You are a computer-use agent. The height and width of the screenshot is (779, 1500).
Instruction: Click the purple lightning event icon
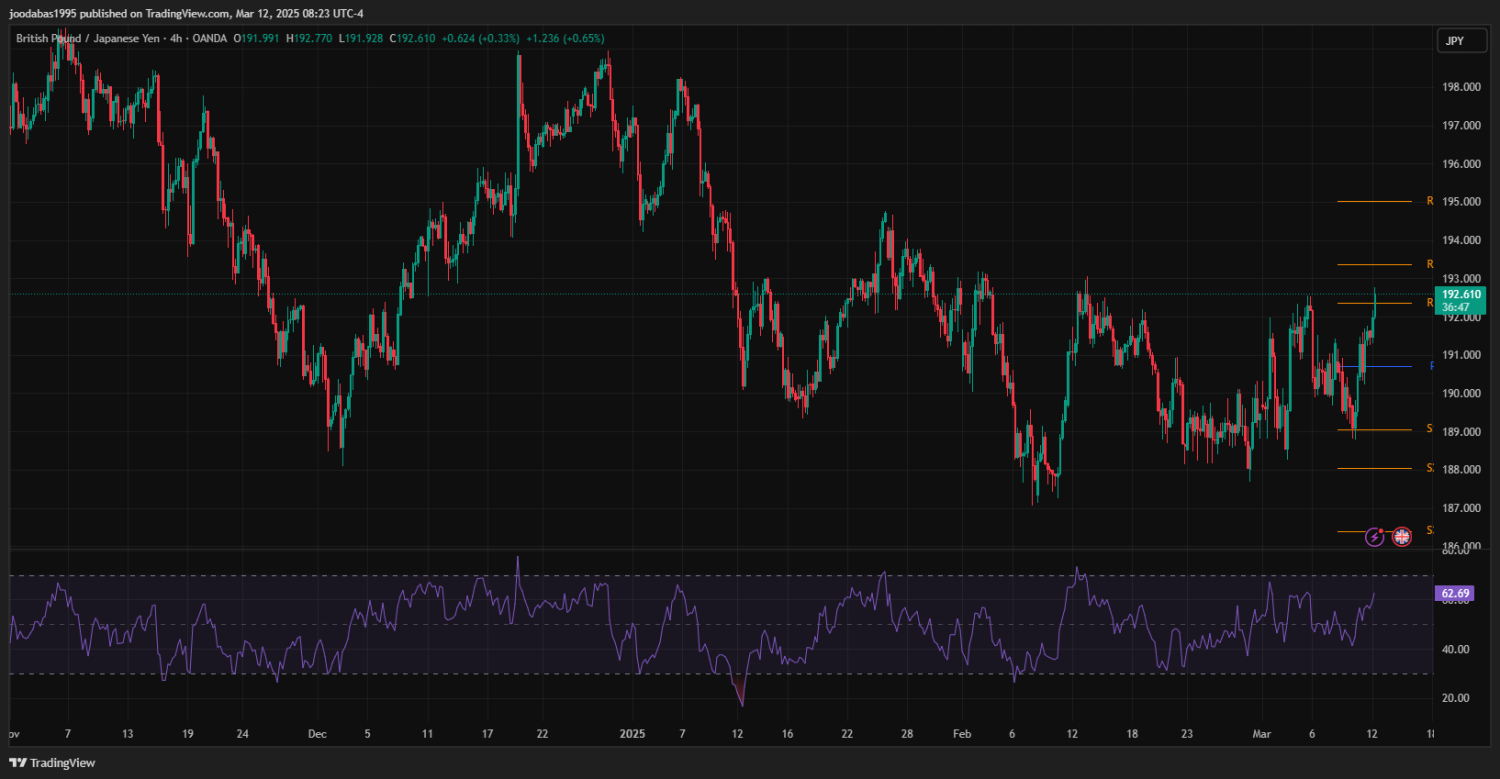(1375, 537)
